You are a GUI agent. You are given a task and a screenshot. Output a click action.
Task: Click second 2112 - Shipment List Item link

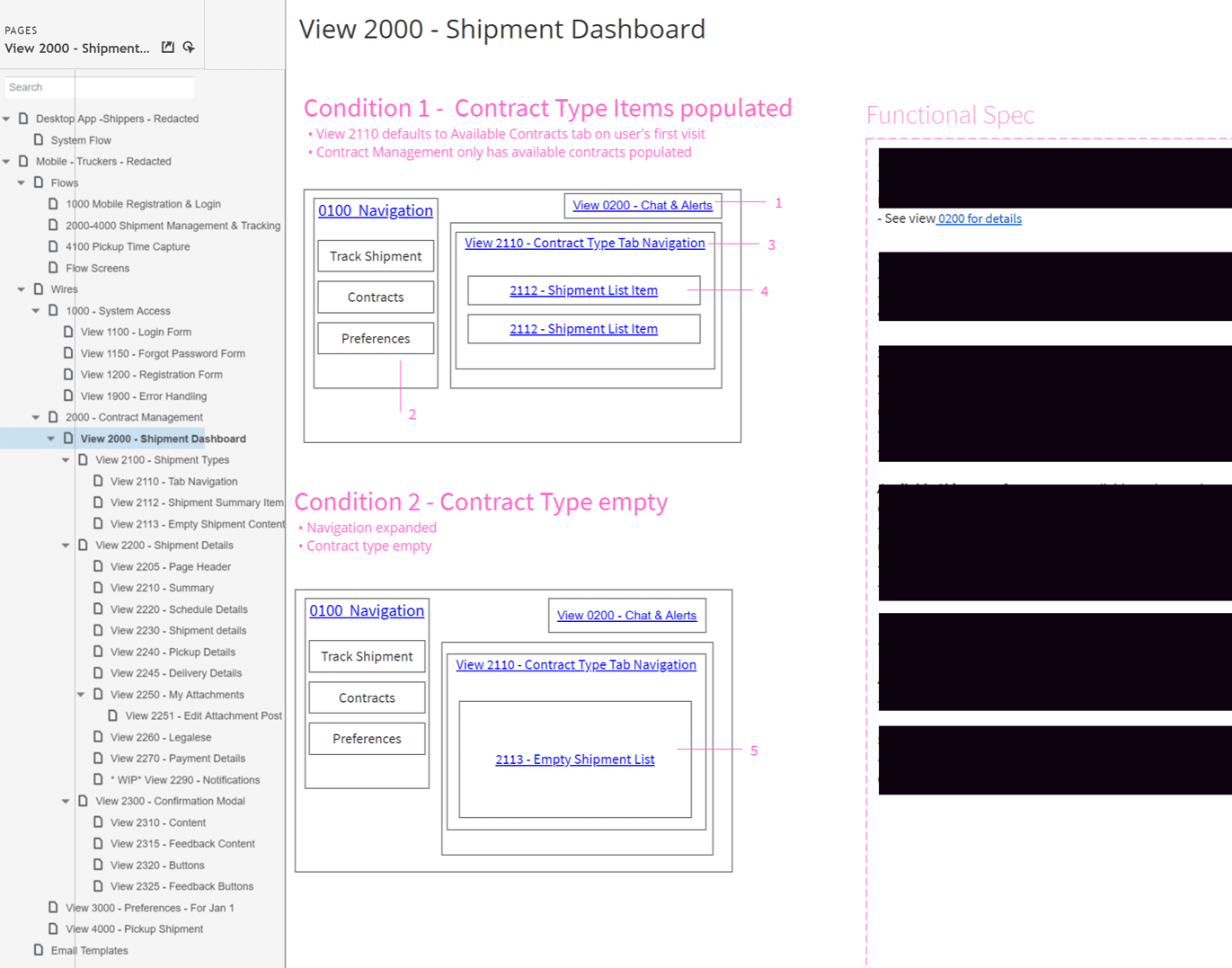584,329
